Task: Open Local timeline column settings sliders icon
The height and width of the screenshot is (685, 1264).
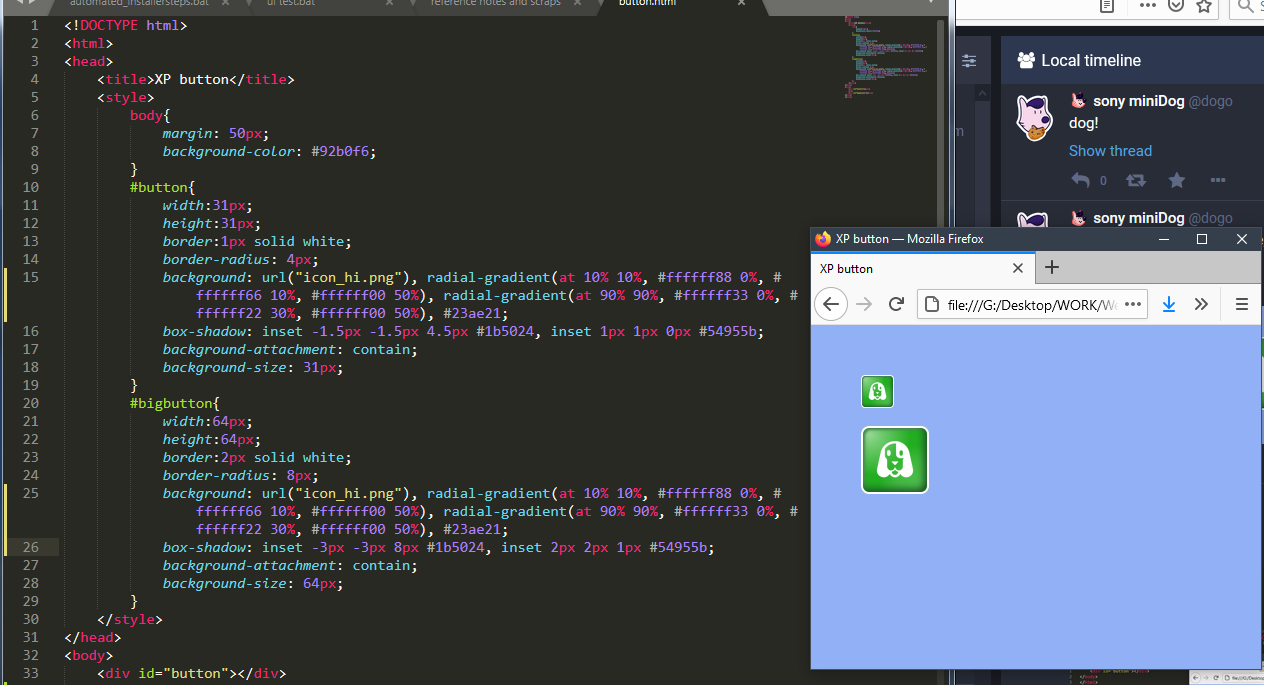Action: tap(969, 61)
